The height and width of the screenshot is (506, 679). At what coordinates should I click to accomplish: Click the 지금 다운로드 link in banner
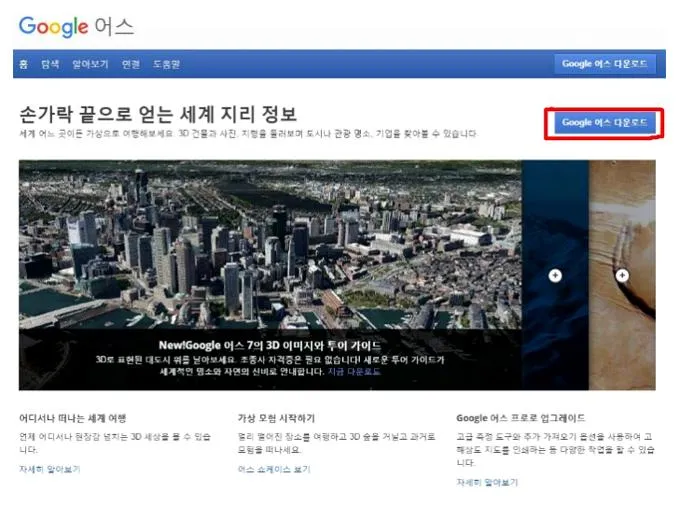[354, 372]
